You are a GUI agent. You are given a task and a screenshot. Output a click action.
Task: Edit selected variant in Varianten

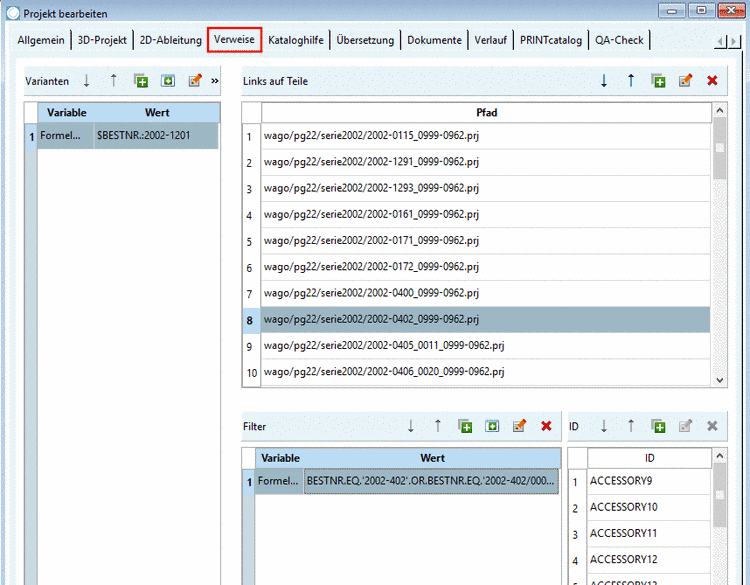[x=195, y=80]
